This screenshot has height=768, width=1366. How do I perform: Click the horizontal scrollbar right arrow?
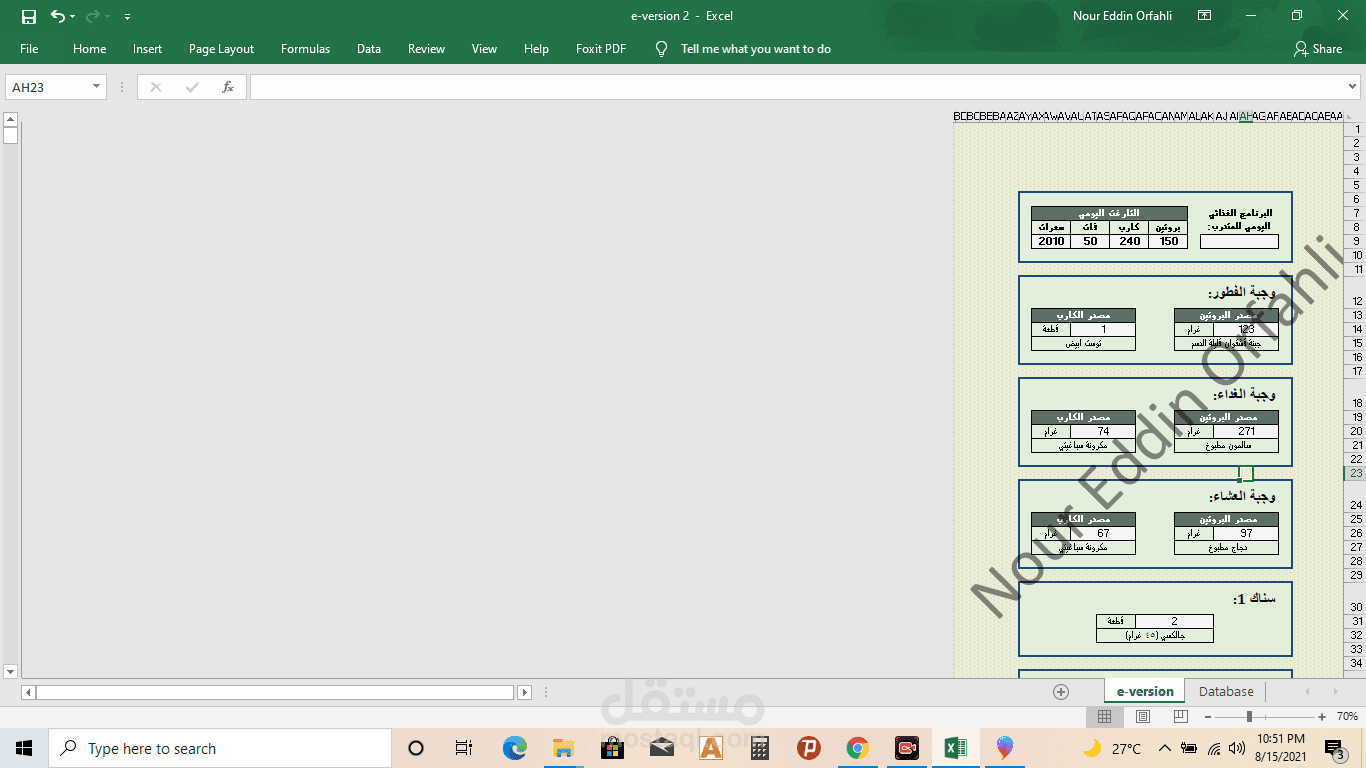tap(524, 692)
